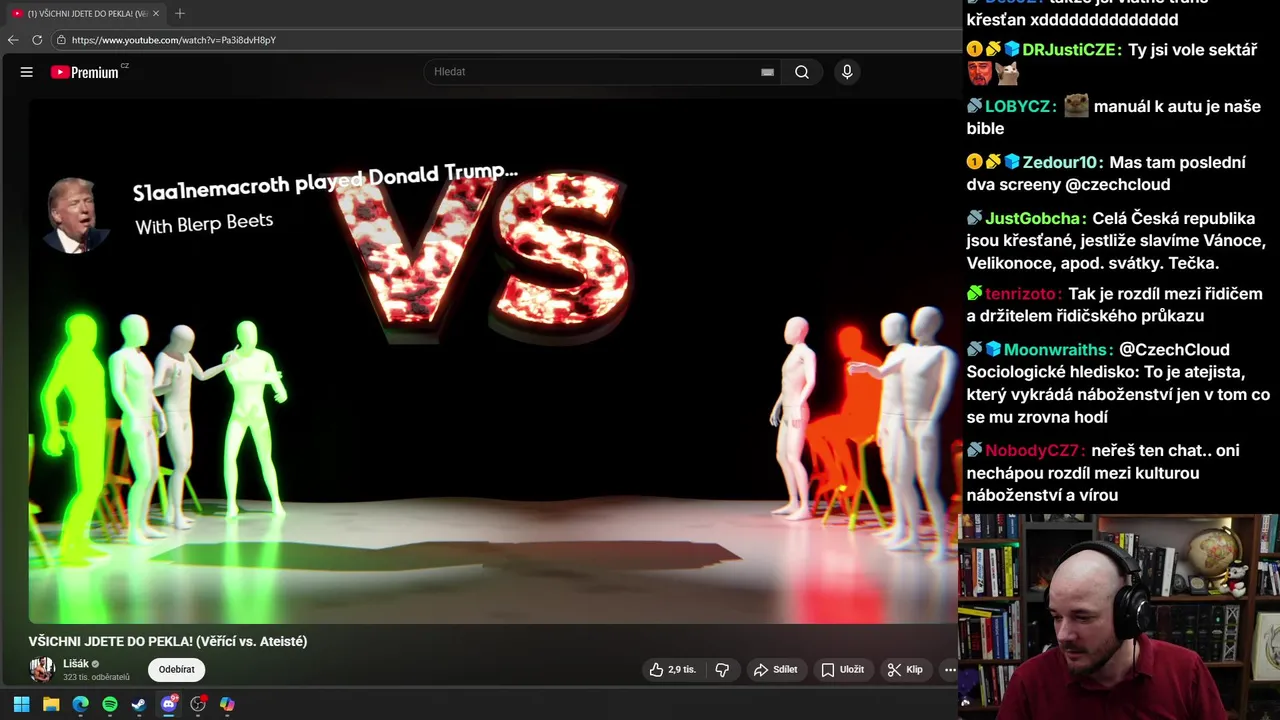This screenshot has height=720, width=1280.
Task: Click username Moonwraiths in chat
Action: coord(1057,350)
